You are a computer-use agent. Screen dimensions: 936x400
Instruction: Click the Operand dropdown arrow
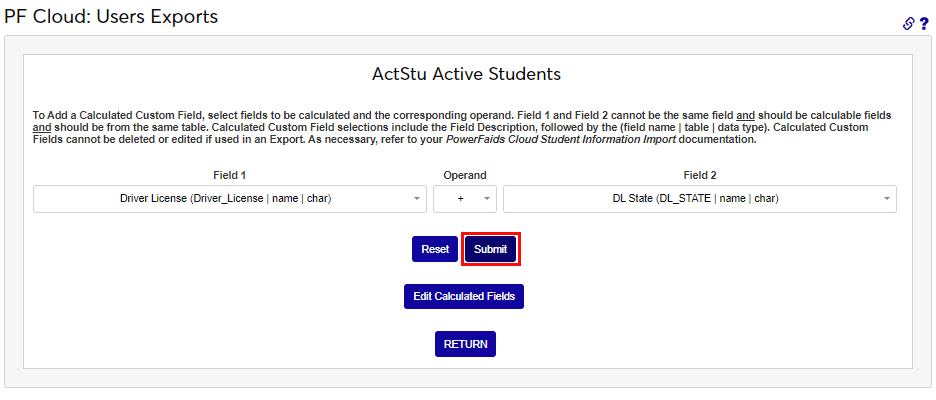486,199
